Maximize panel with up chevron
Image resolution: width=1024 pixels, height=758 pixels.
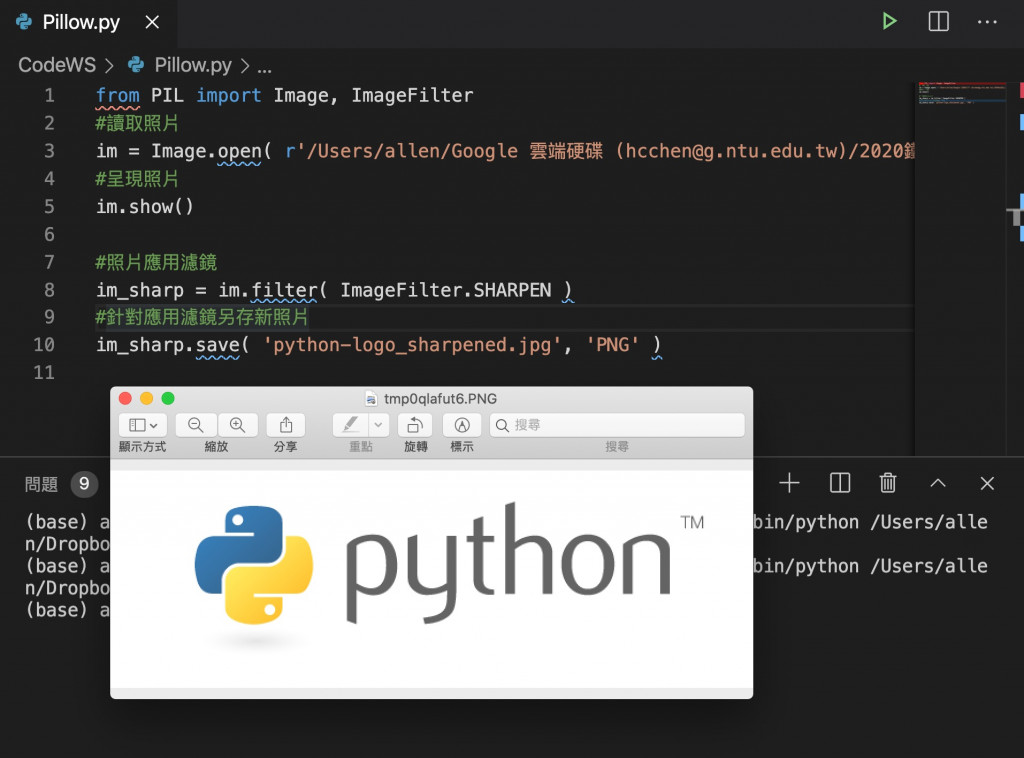[938, 483]
